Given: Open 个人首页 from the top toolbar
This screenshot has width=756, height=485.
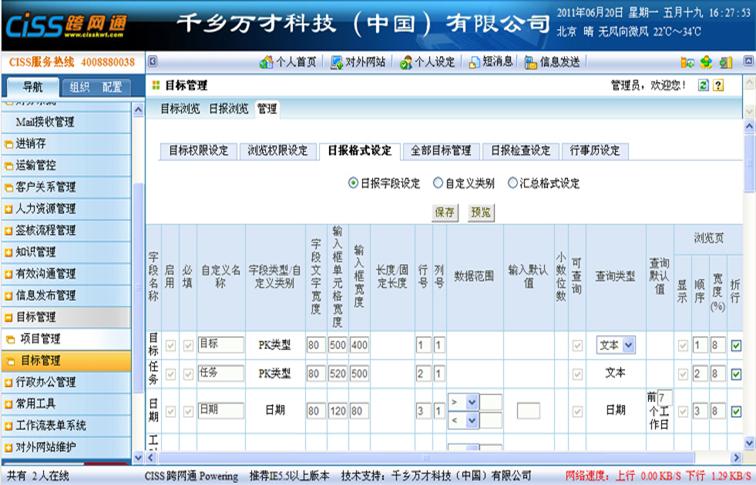Looking at the screenshot, I should point(288,62).
